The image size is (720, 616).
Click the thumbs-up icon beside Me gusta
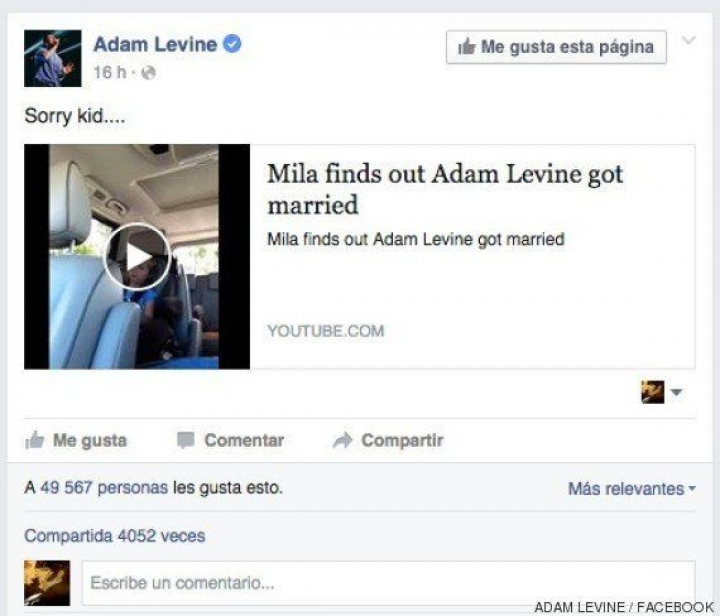(x=34, y=440)
